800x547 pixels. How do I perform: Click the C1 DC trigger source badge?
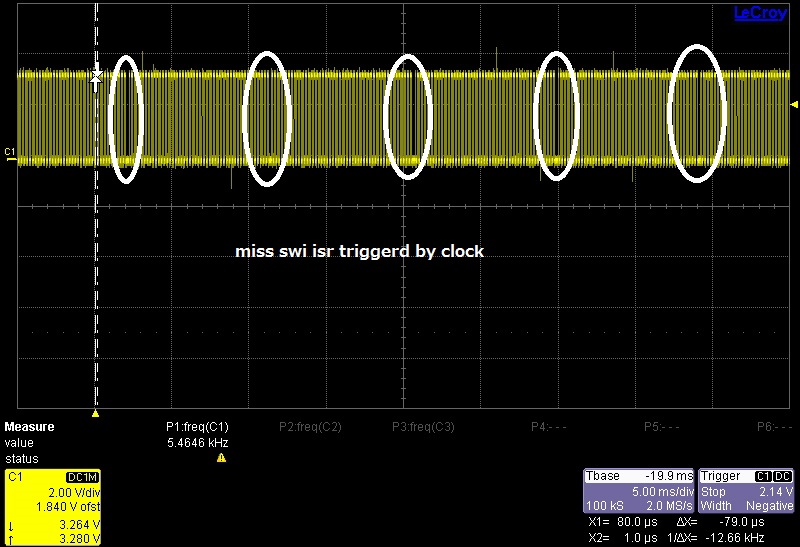tap(773, 476)
